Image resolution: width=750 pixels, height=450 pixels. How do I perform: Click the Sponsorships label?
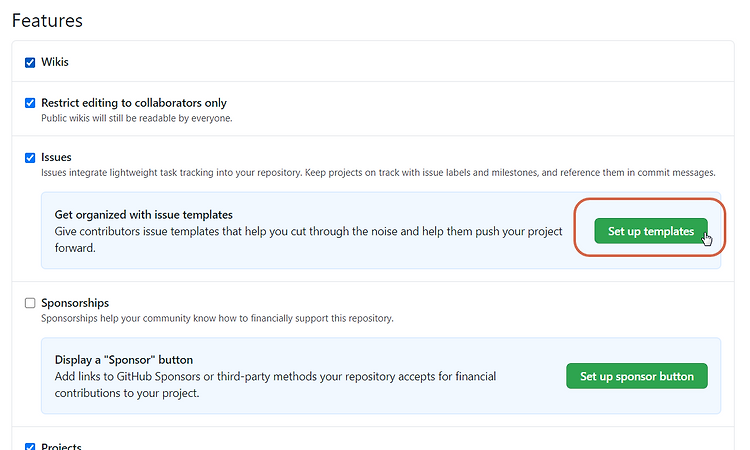click(x=75, y=303)
